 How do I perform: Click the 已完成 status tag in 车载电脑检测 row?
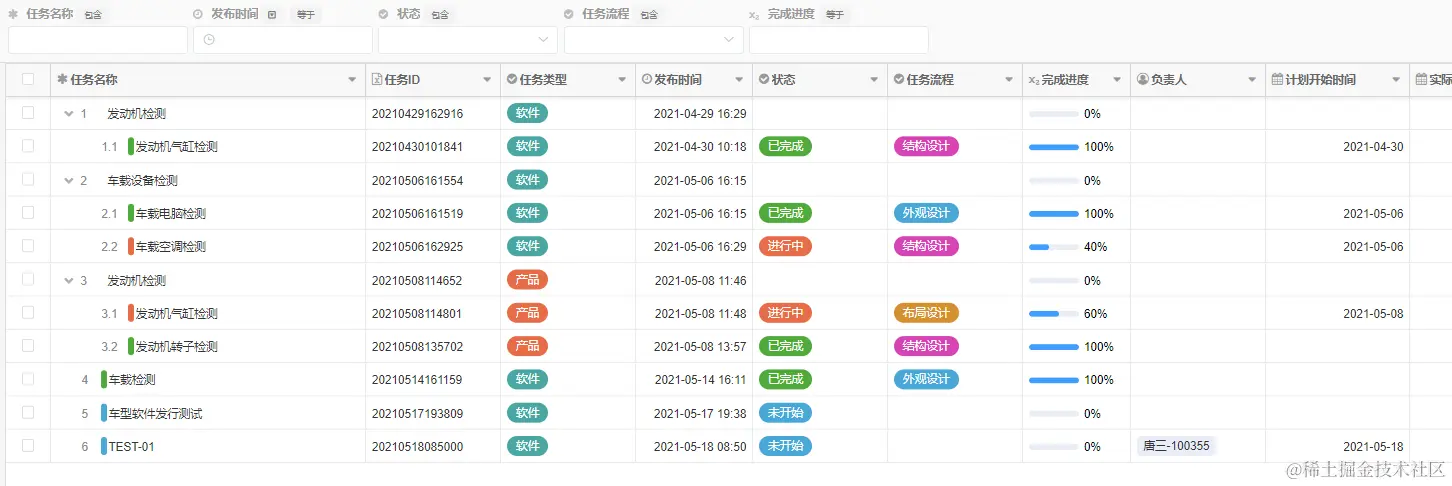coord(785,213)
